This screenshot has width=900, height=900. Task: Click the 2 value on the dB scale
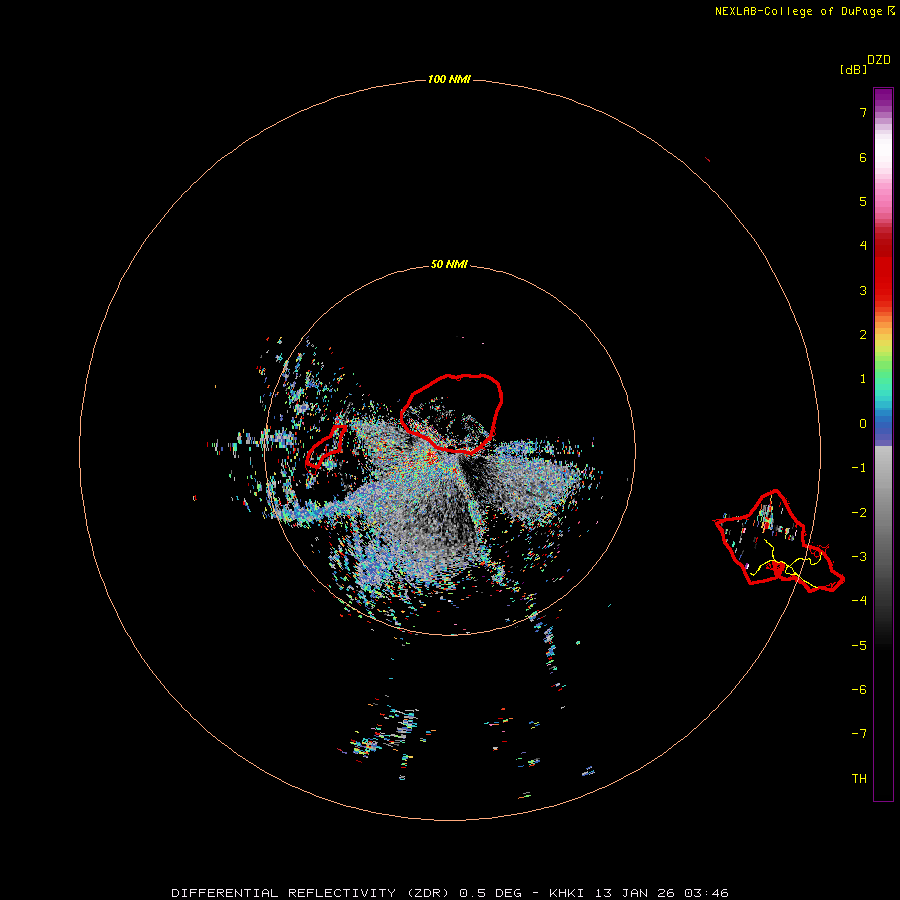[x=863, y=335]
